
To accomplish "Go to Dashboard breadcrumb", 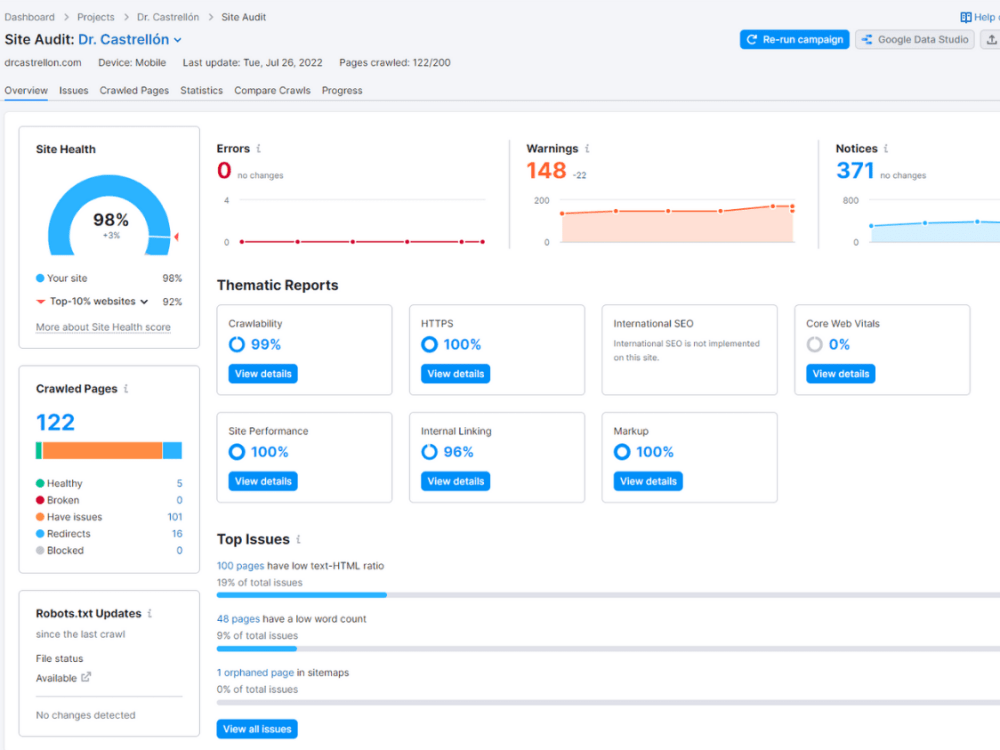I will (29, 17).
